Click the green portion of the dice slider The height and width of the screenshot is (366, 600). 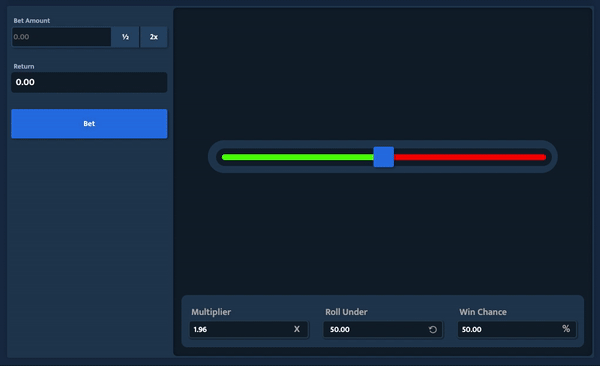click(298, 157)
